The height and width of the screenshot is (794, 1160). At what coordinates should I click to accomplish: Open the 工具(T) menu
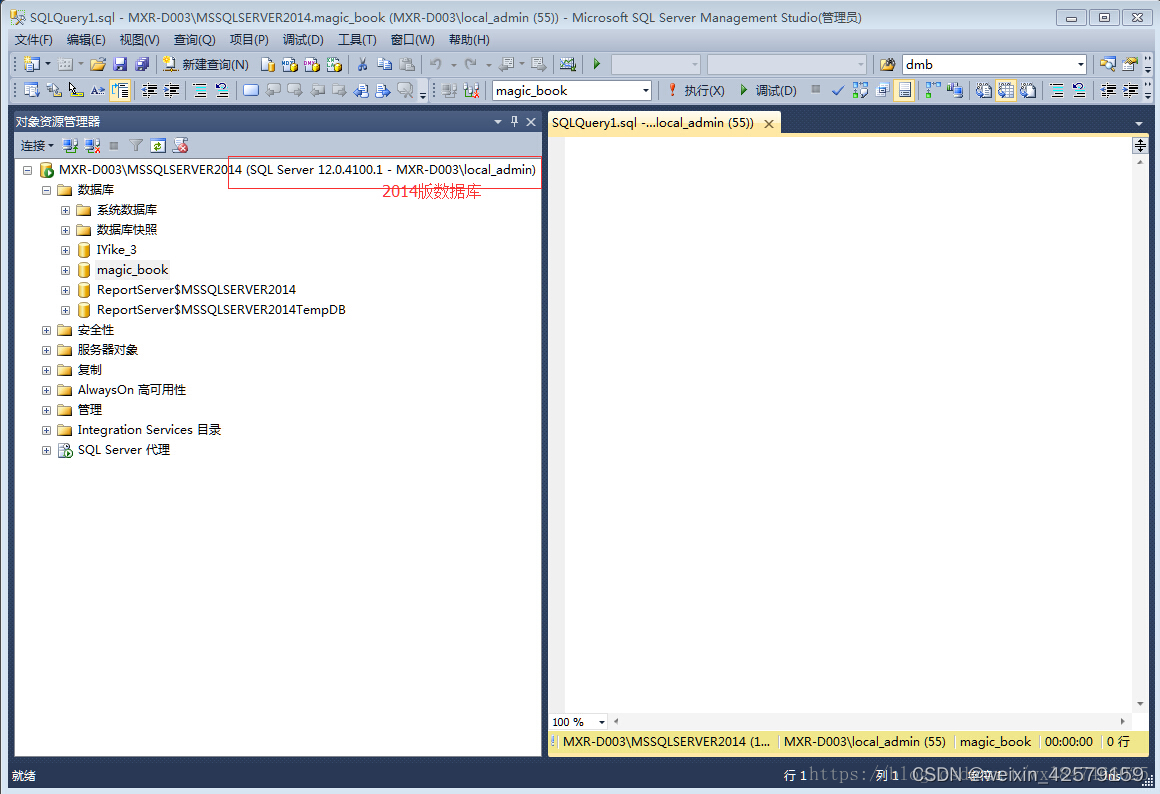click(357, 40)
